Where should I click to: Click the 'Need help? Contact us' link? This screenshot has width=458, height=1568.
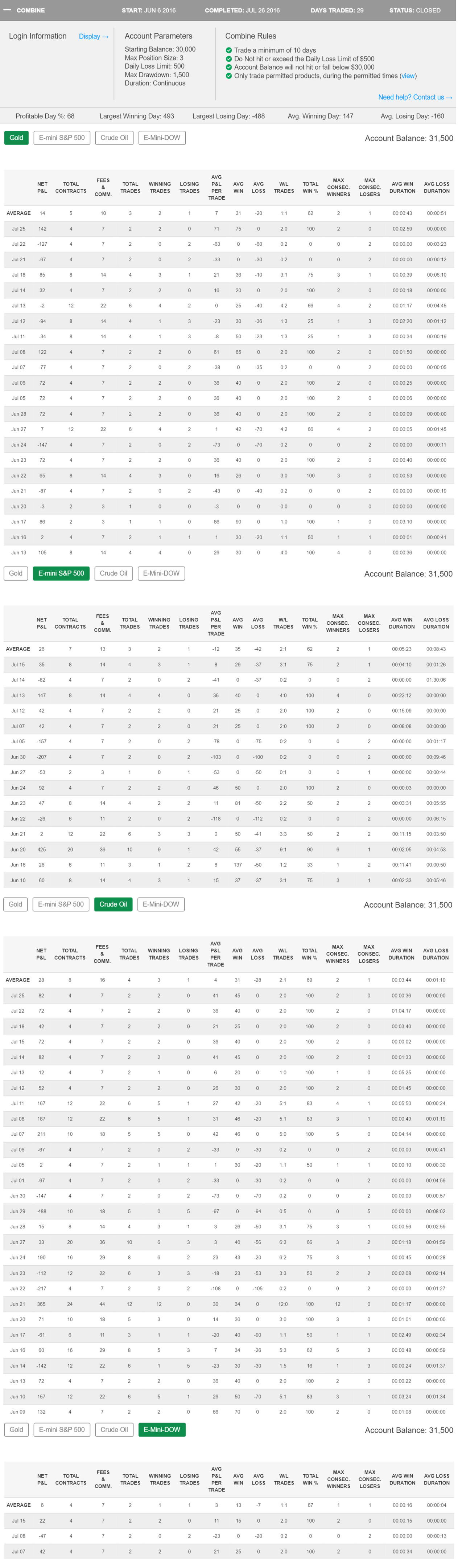pos(415,97)
